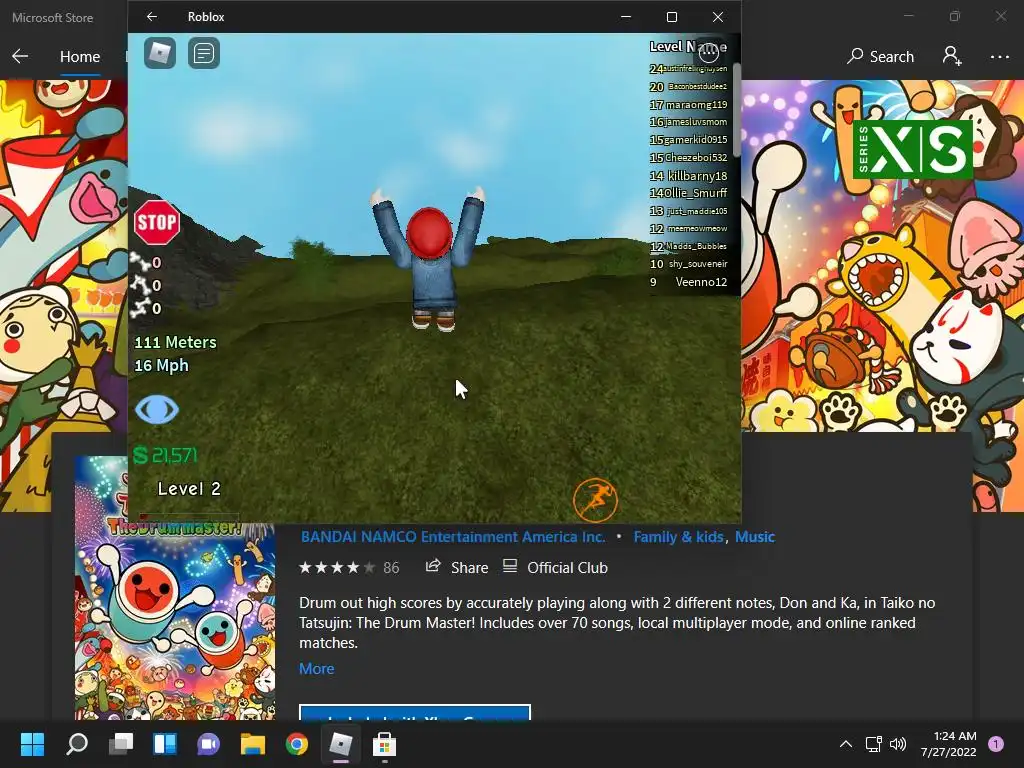Screen dimensions: 1024x768
Task: Open the Music category link
Action: [x=755, y=537]
